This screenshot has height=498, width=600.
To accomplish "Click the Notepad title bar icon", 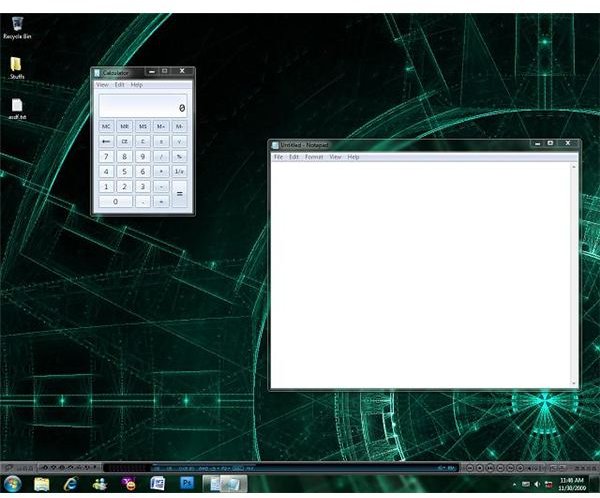I will tap(275, 145).
